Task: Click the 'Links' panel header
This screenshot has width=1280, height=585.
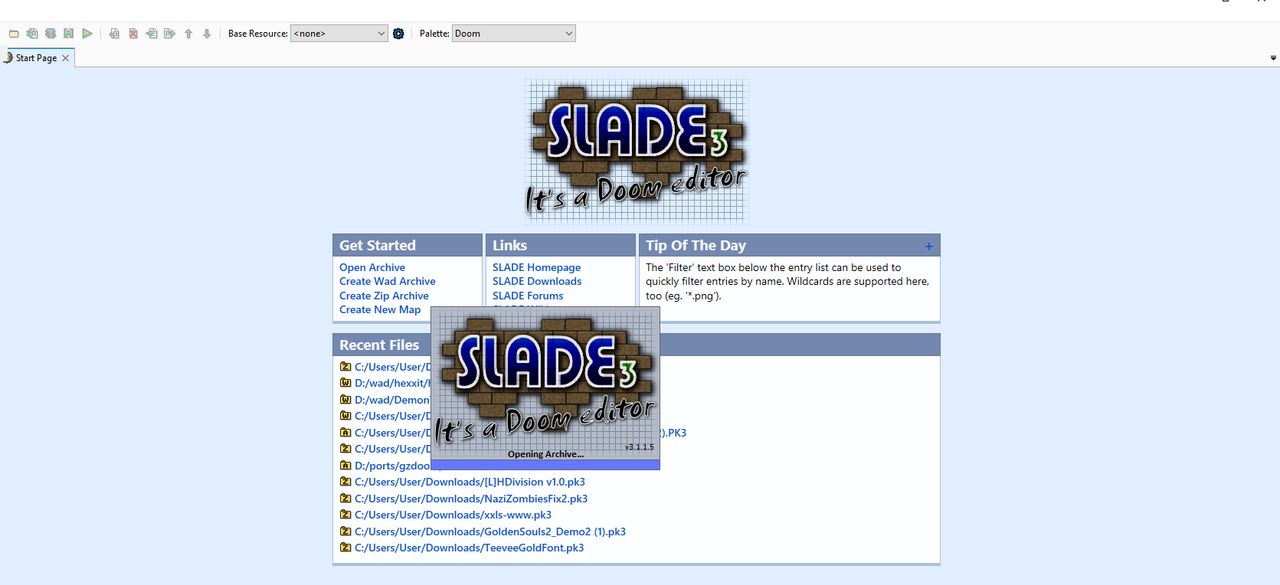Action: click(510, 245)
